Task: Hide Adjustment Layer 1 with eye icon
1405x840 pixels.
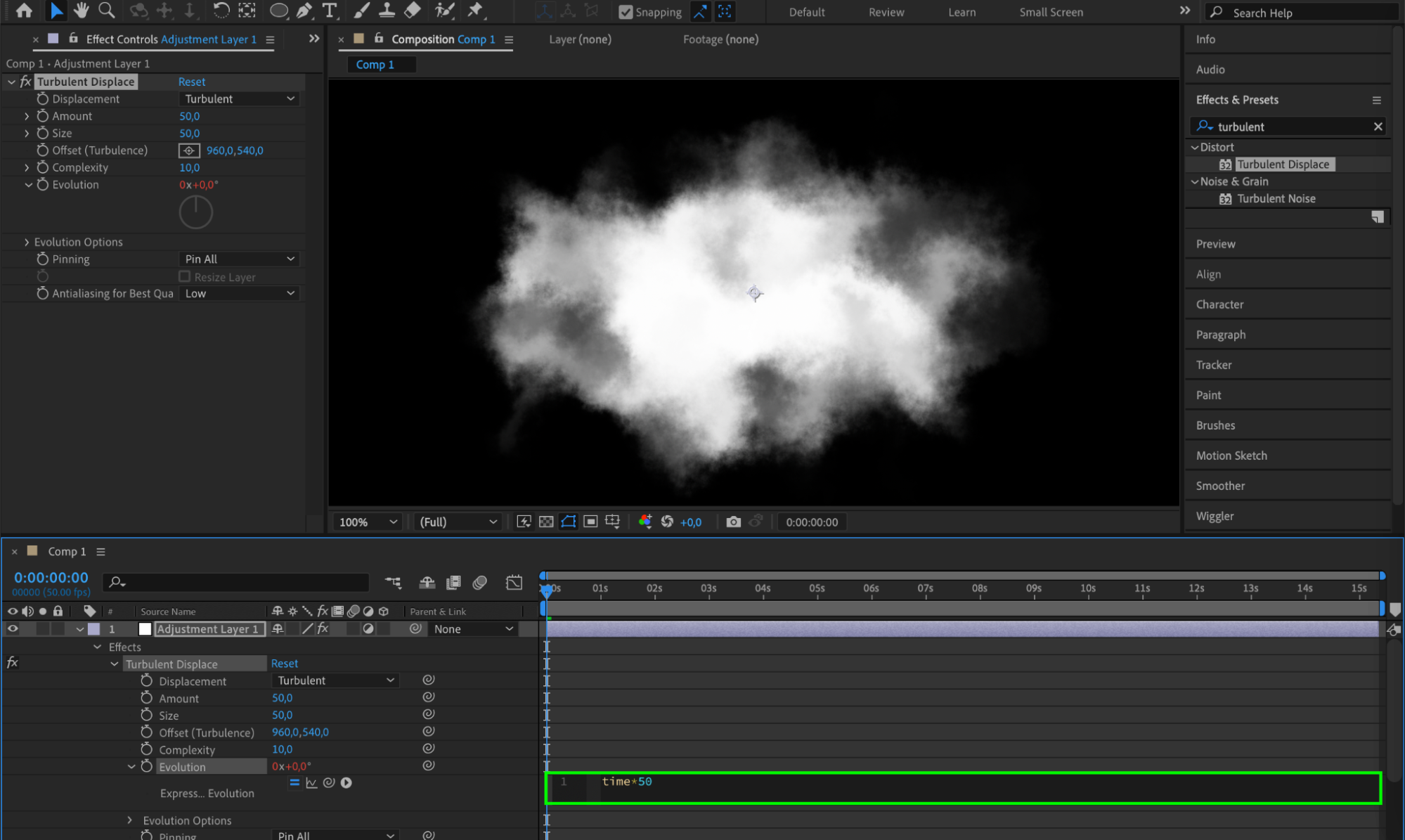Action: (13, 629)
